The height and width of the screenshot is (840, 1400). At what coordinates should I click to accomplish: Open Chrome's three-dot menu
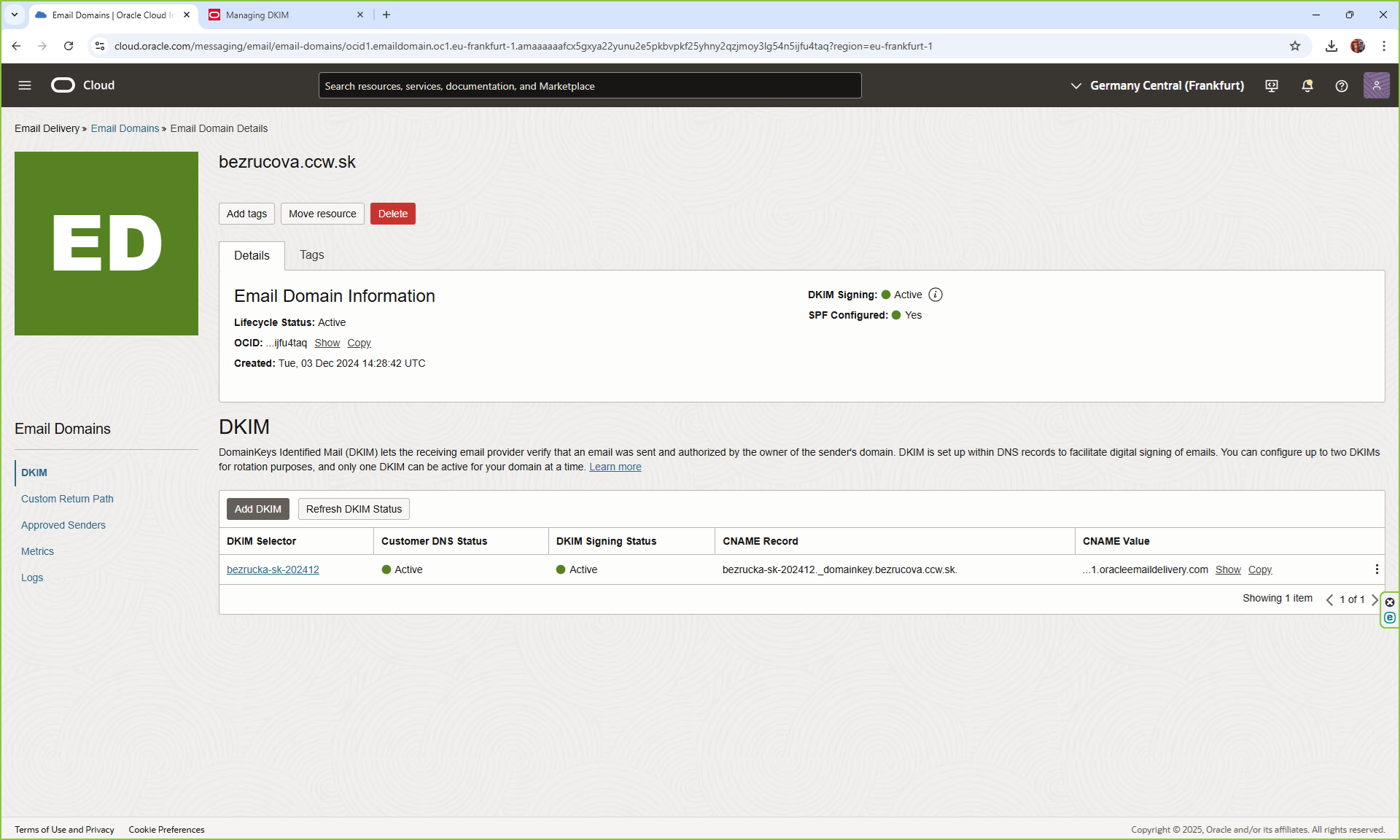point(1384,46)
